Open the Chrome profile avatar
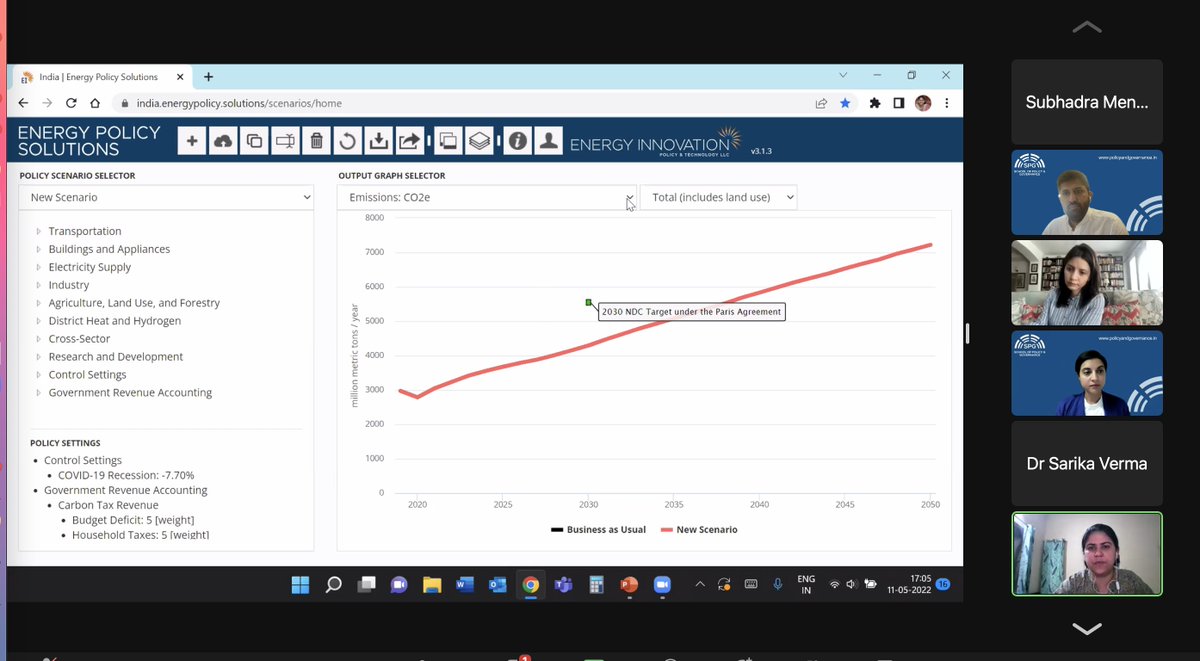This screenshot has height=661, width=1200. pos(923,103)
